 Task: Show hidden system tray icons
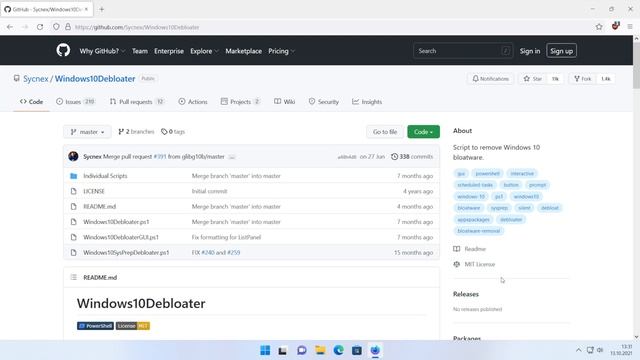[578, 350]
